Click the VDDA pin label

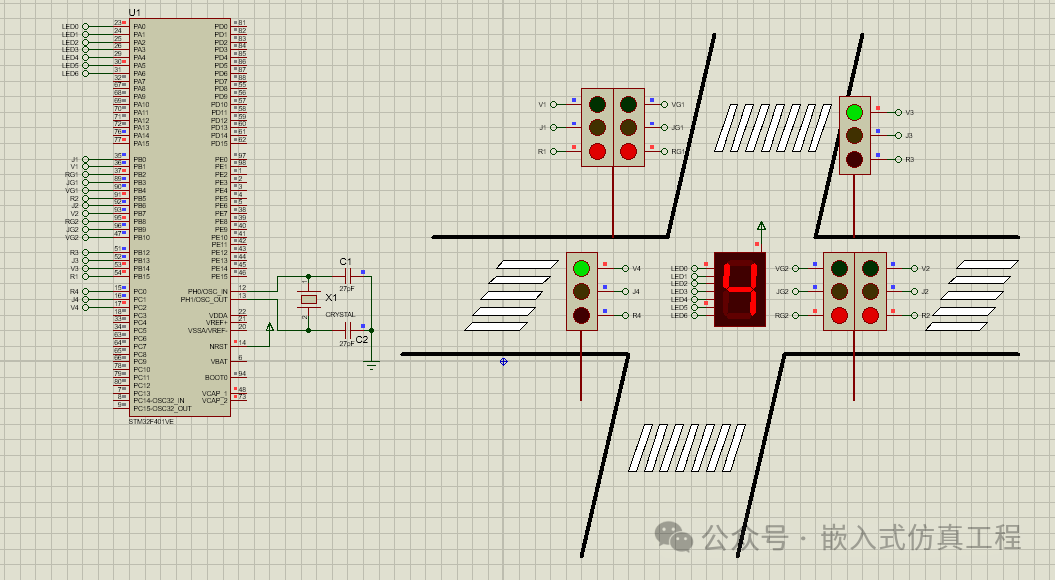click(218, 315)
